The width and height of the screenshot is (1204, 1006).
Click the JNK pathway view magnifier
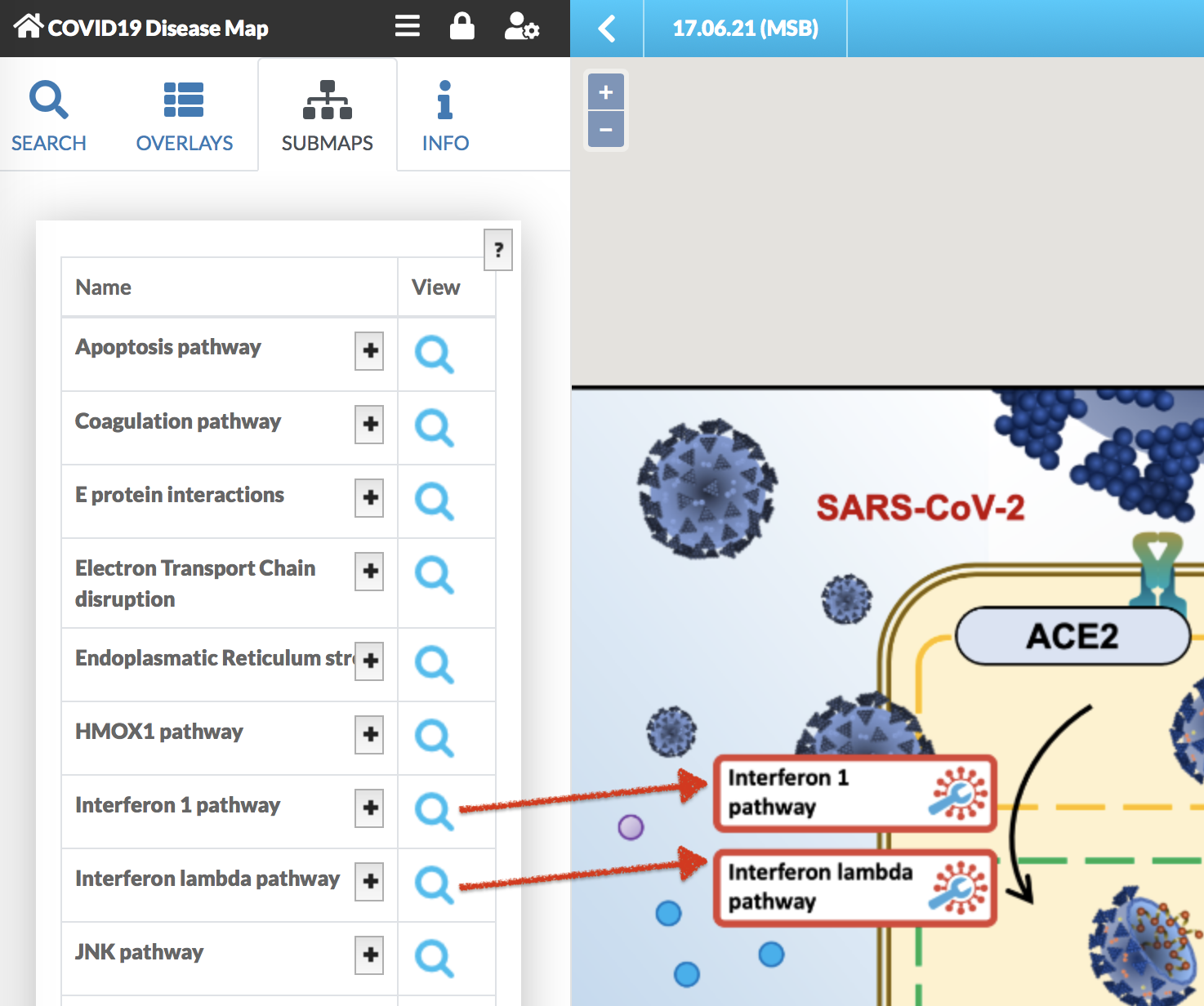pyautogui.click(x=434, y=959)
